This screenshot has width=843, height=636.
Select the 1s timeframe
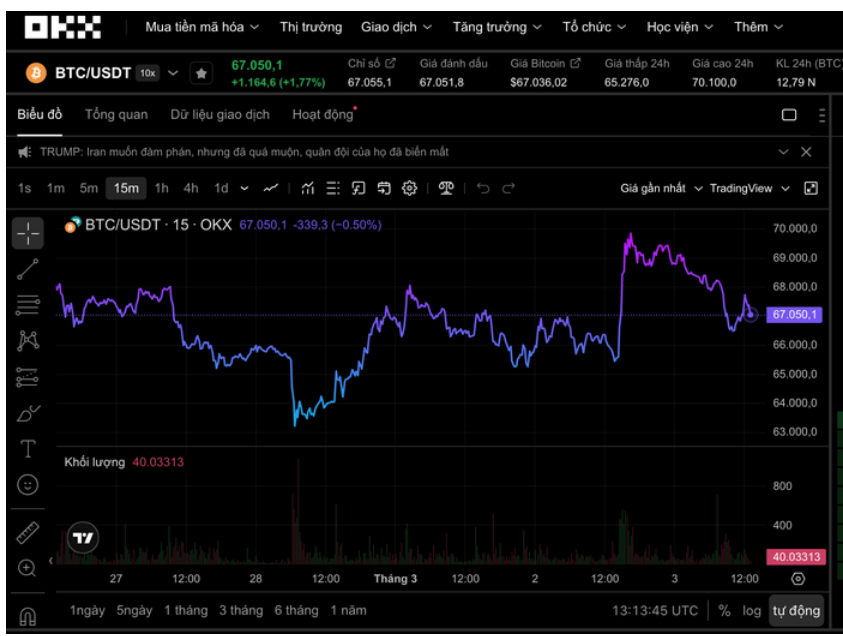24,188
